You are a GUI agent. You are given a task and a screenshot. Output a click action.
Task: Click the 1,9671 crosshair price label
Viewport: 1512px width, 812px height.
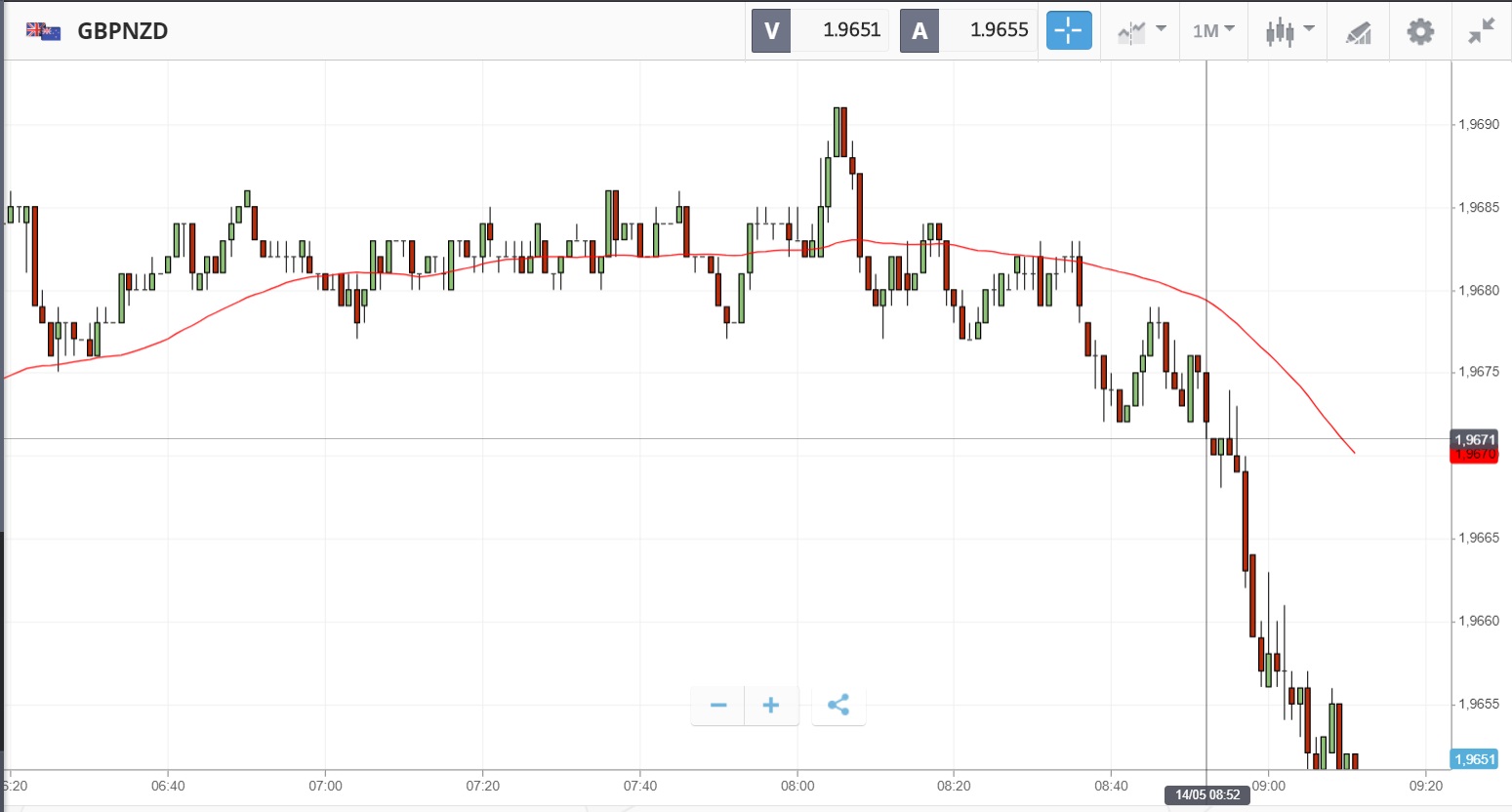(1474, 439)
